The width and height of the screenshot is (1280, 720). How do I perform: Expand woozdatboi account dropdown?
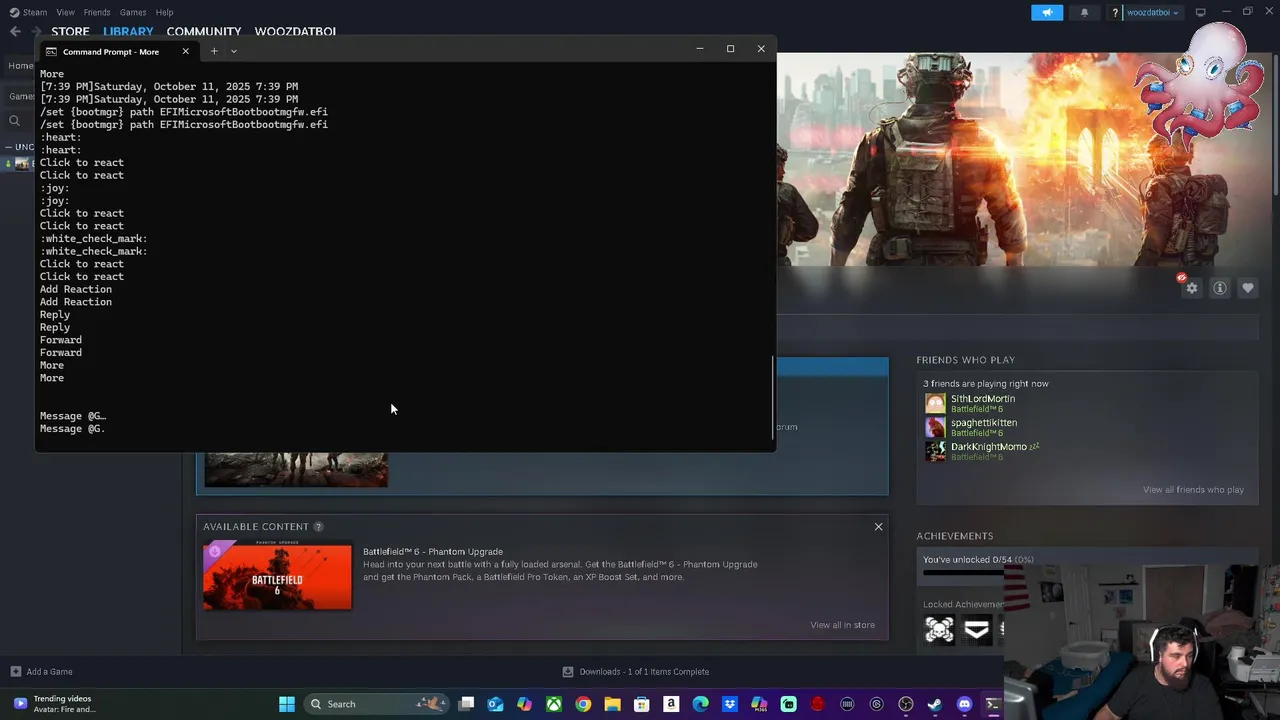click(x=1153, y=13)
